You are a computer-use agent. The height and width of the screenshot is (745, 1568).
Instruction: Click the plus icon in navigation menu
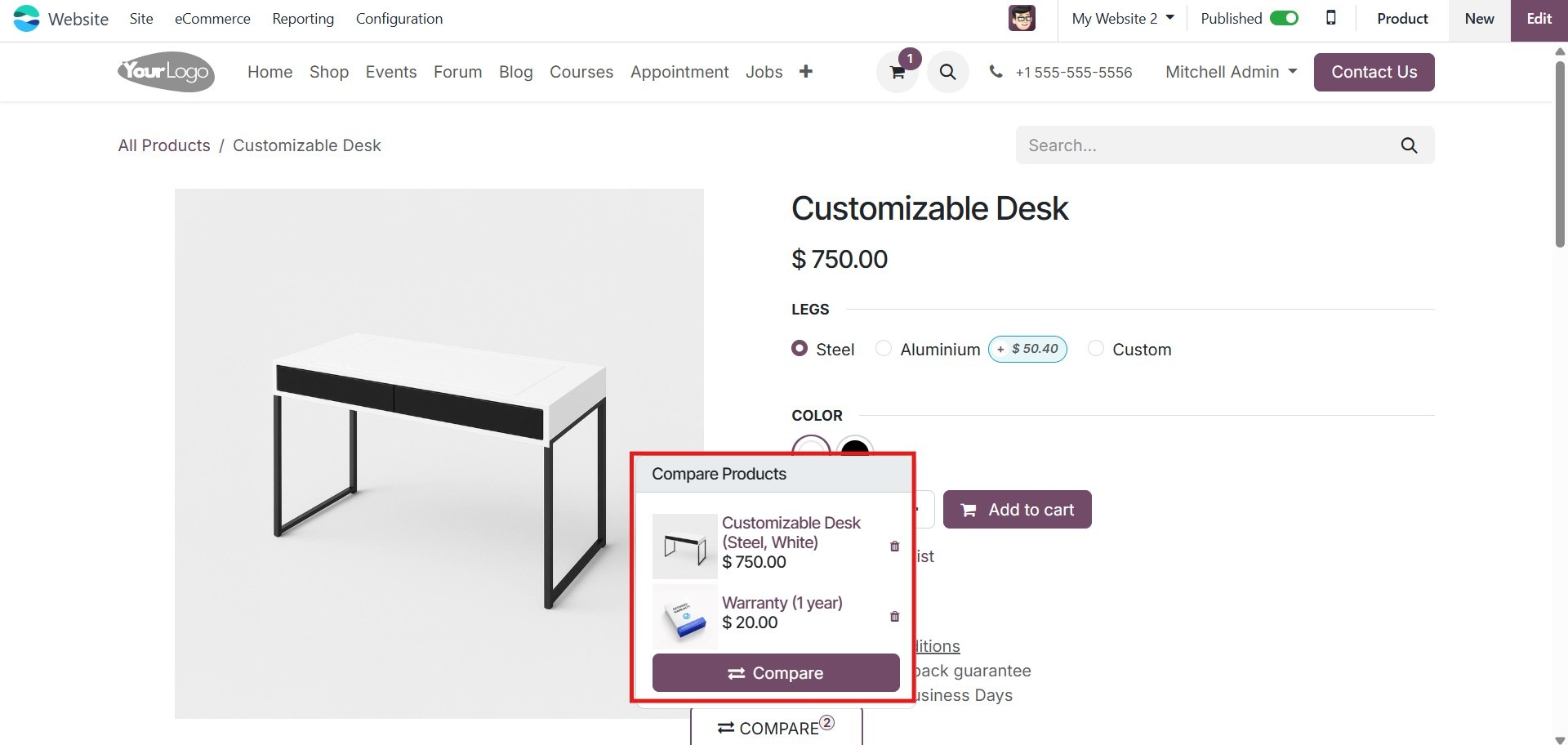pos(805,72)
